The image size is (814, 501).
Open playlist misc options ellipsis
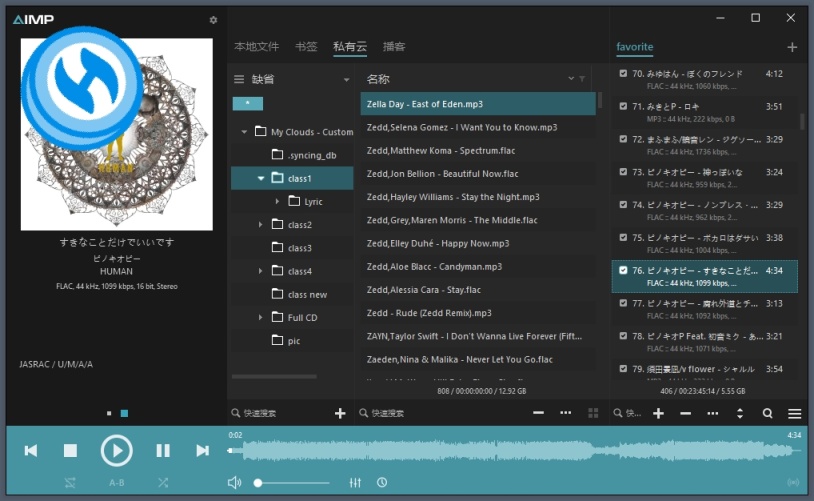(x=713, y=413)
